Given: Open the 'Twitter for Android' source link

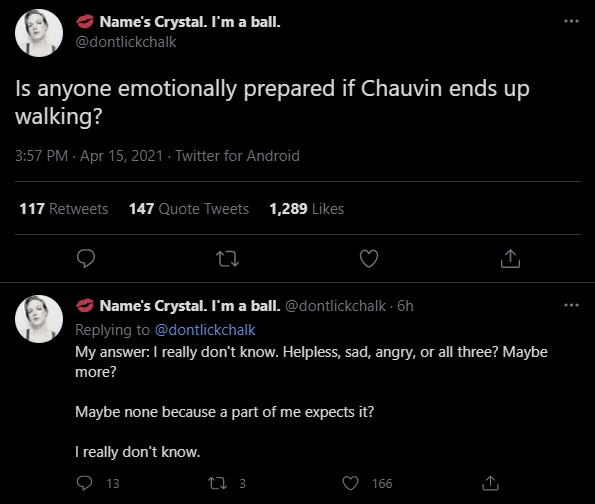Looking at the screenshot, I should pyautogui.click(x=238, y=156).
